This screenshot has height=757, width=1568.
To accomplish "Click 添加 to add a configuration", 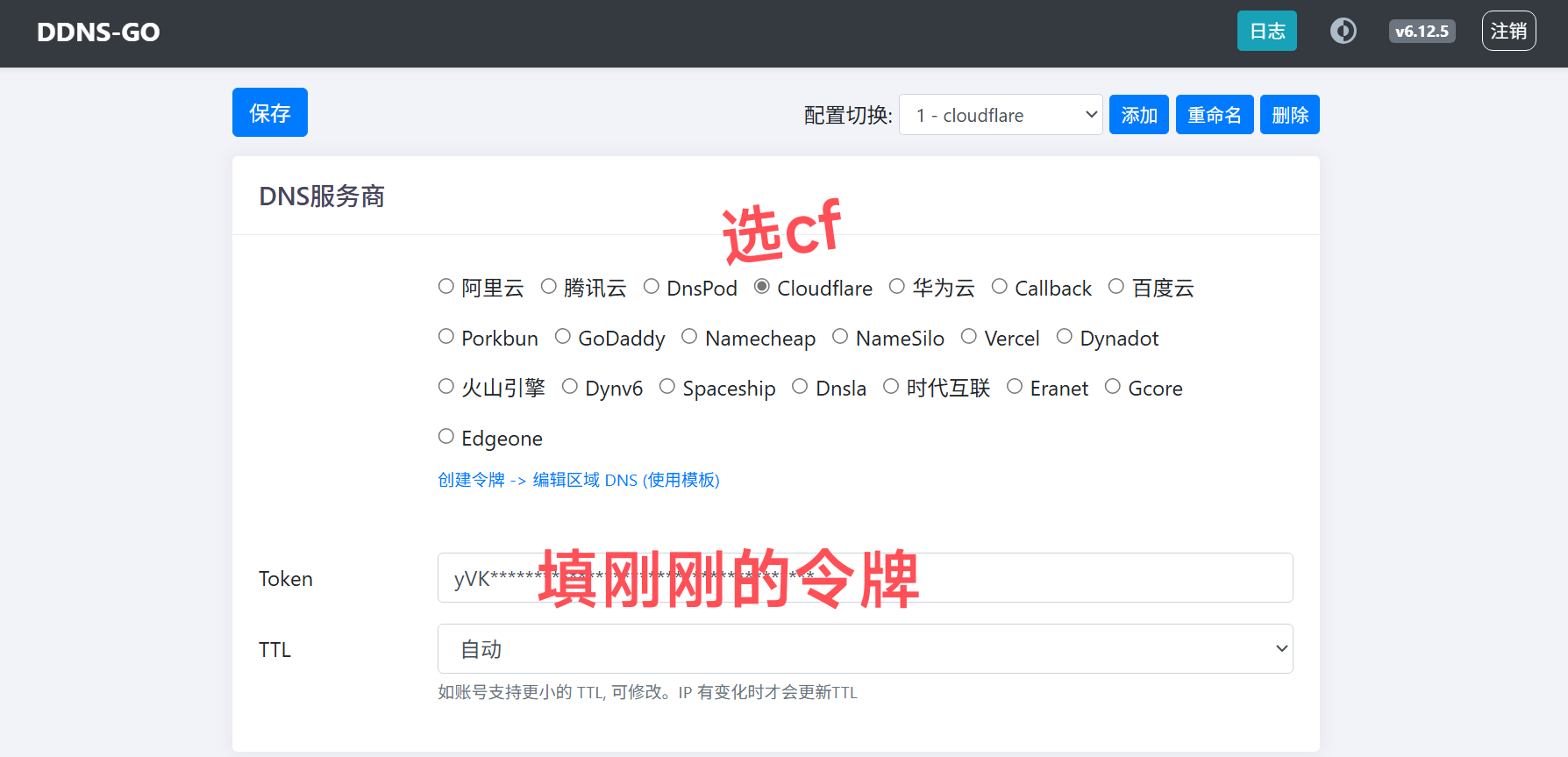I will click(1138, 115).
